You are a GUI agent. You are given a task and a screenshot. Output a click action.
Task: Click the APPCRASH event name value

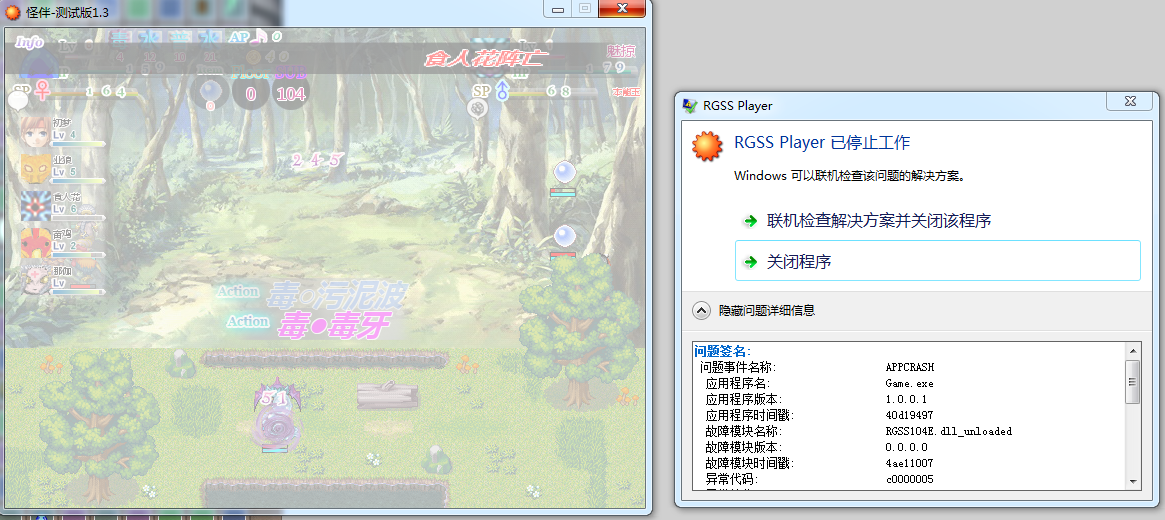pyautogui.click(x=909, y=368)
